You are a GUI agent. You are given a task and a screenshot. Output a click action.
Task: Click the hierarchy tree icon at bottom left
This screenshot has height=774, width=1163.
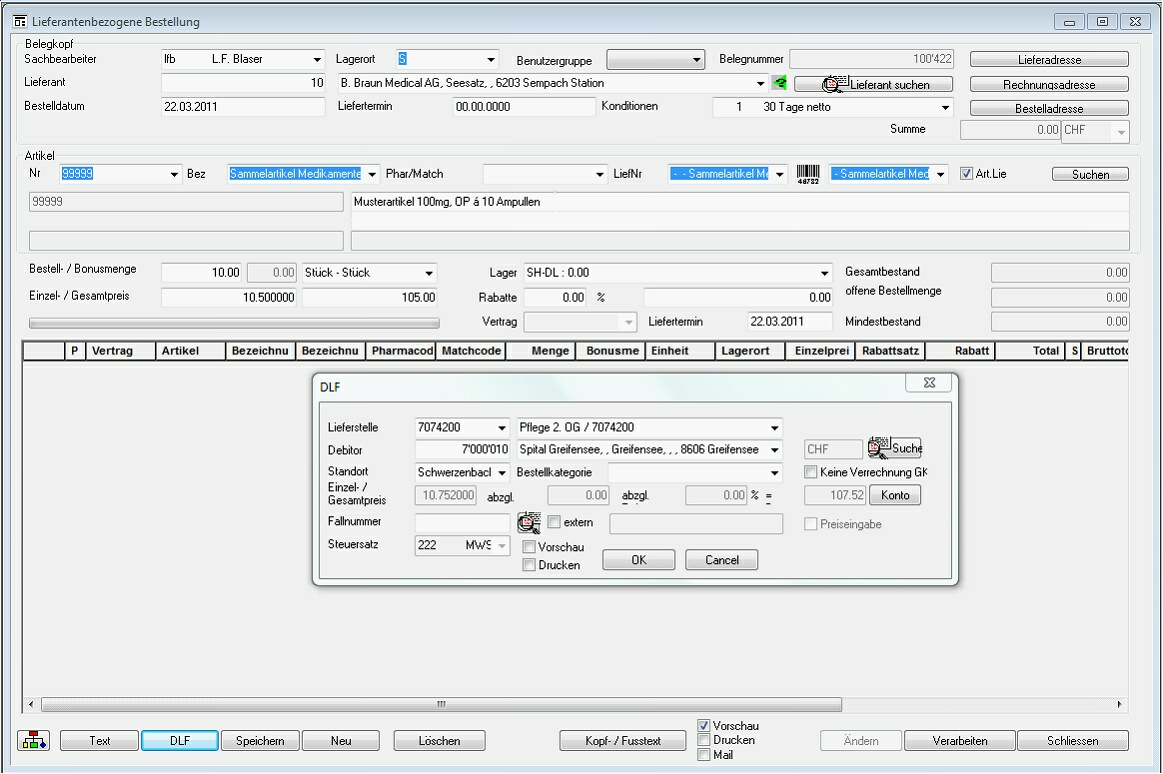click(32, 741)
